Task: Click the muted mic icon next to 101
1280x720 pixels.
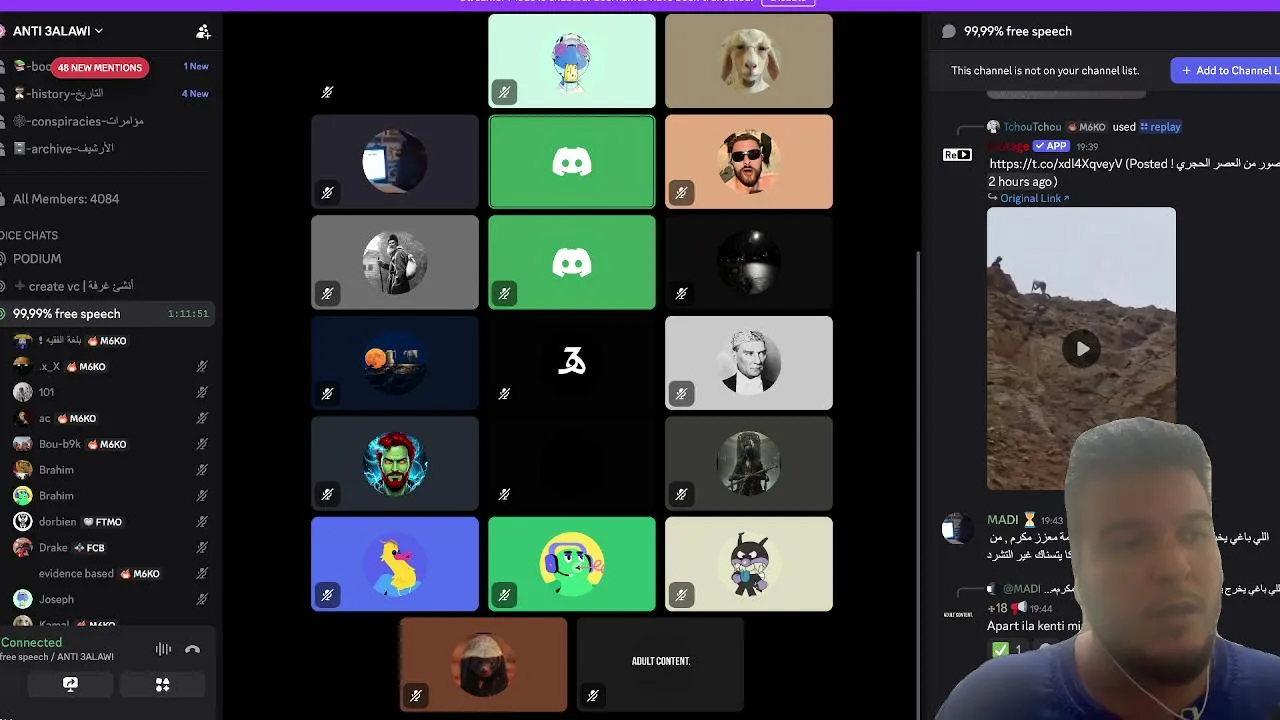Action: click(202, 393)
